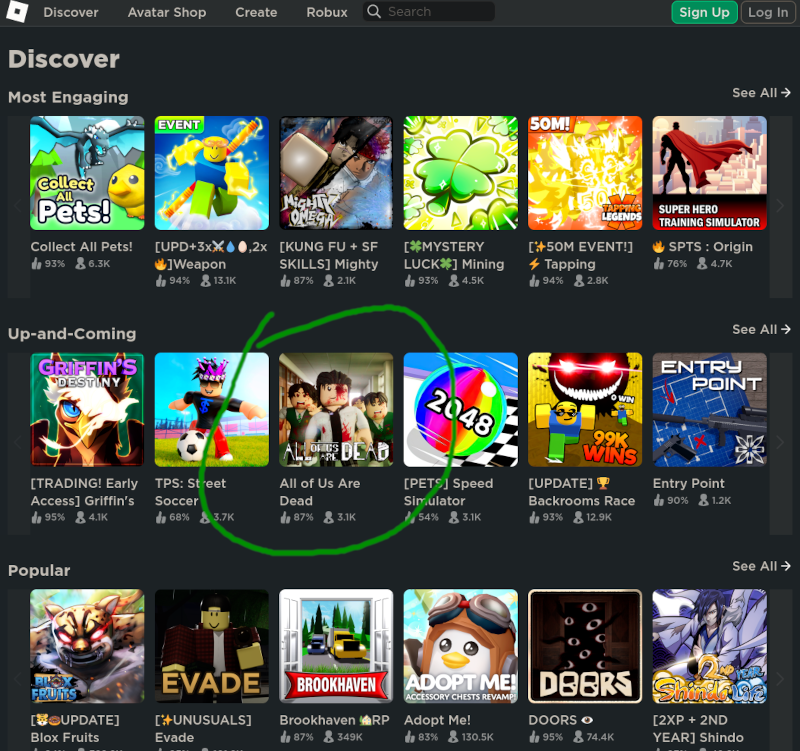Show next games in Up-and-Coming carousel
Screen dimensions: 800x751
point(780,443)
